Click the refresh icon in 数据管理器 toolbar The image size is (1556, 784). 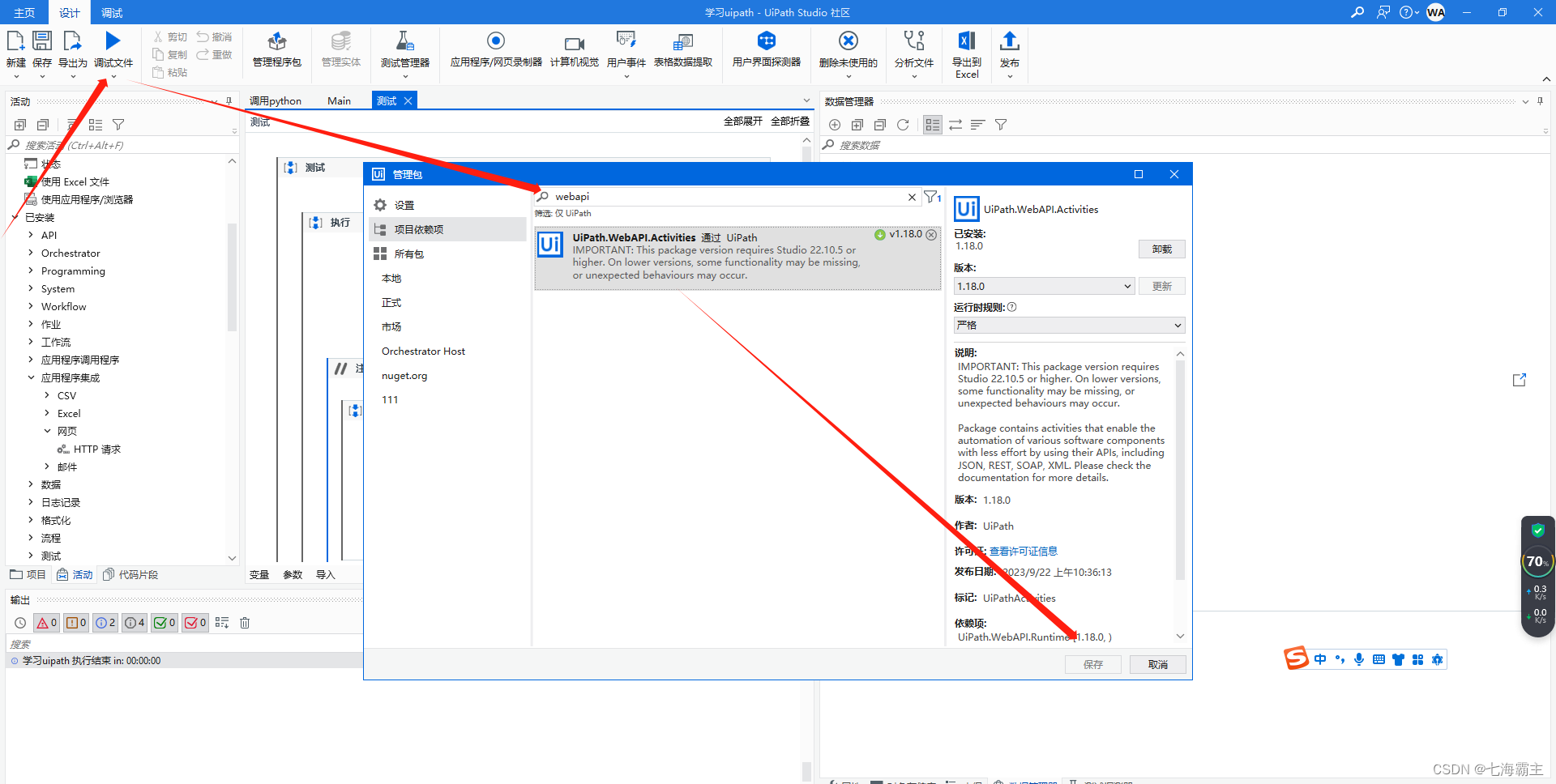903,125
